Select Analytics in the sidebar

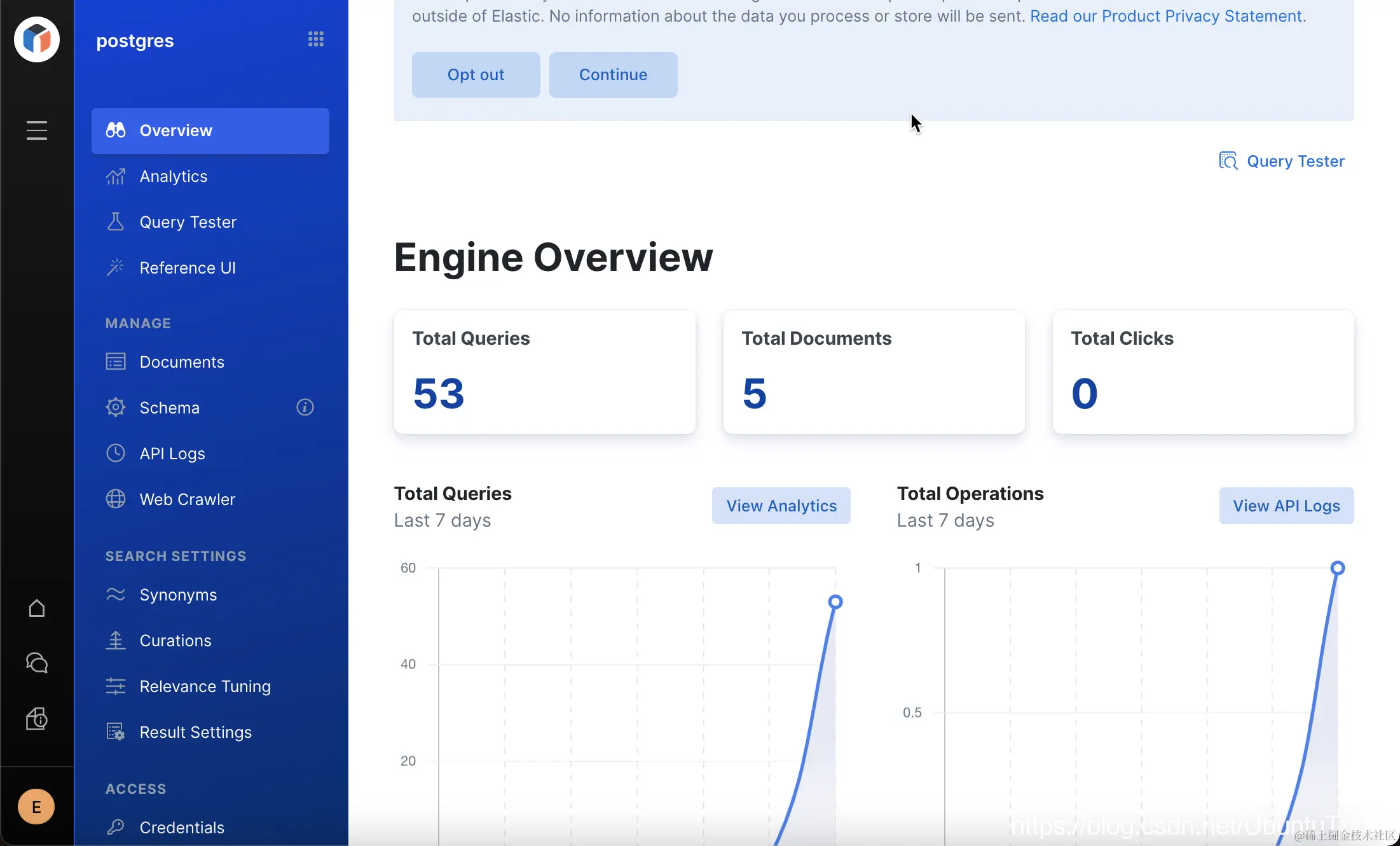(x=173, y=176)
